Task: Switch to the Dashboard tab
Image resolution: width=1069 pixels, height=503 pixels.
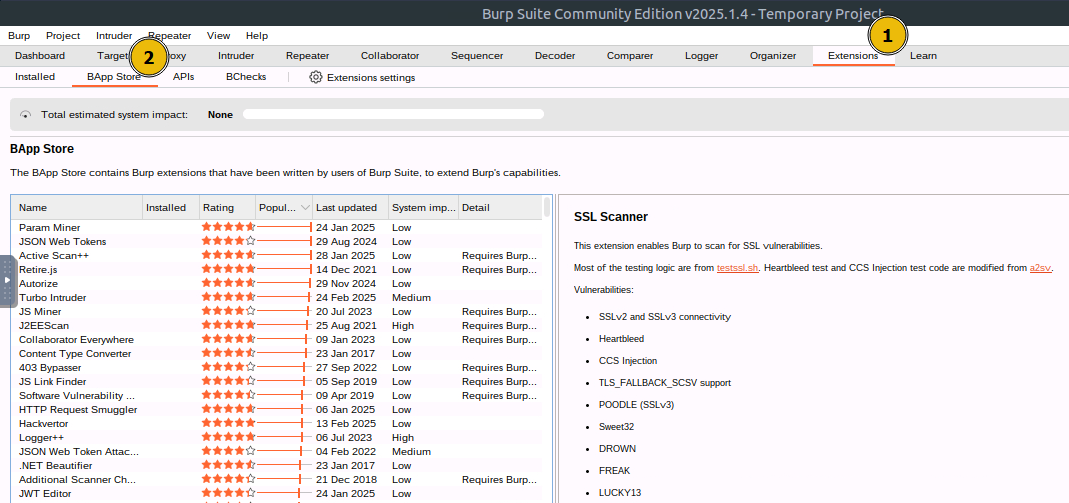Action: click(x=40, y=56)
